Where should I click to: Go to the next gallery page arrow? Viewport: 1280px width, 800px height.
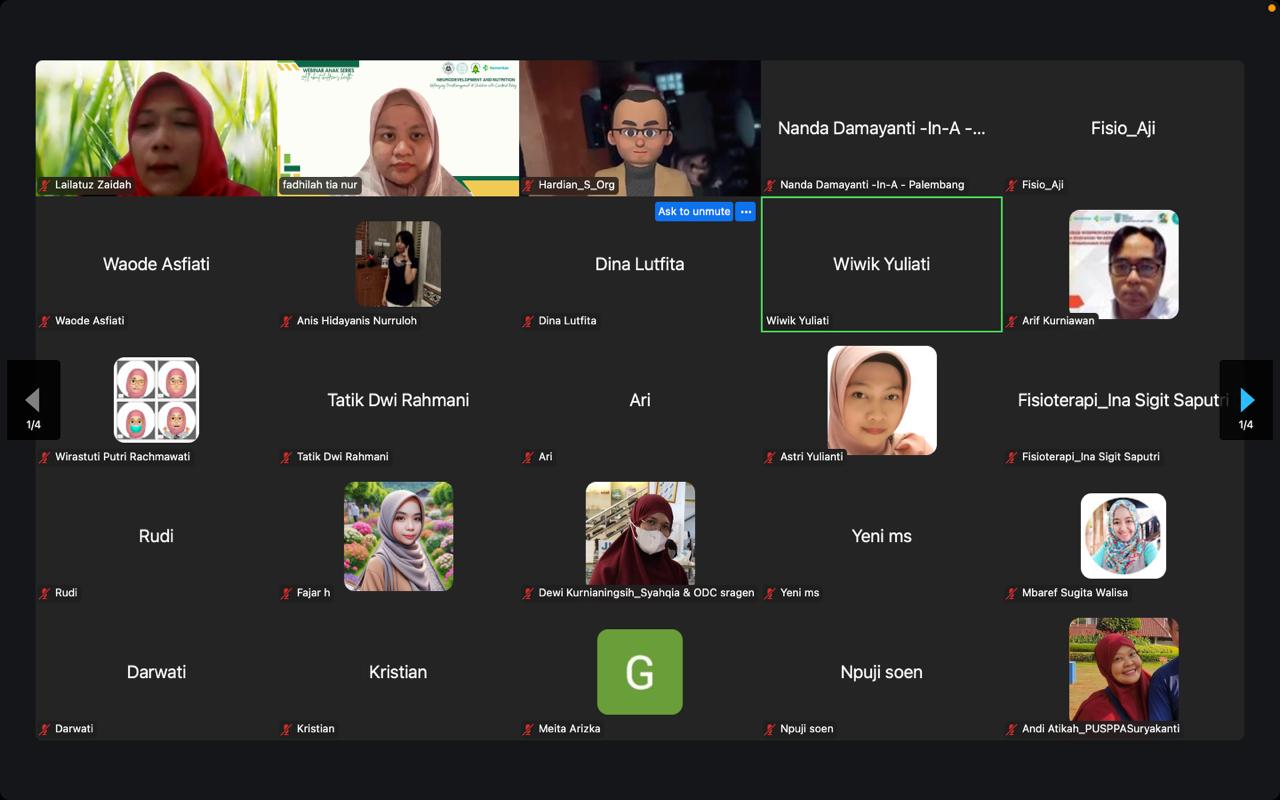coord(1246,400)
